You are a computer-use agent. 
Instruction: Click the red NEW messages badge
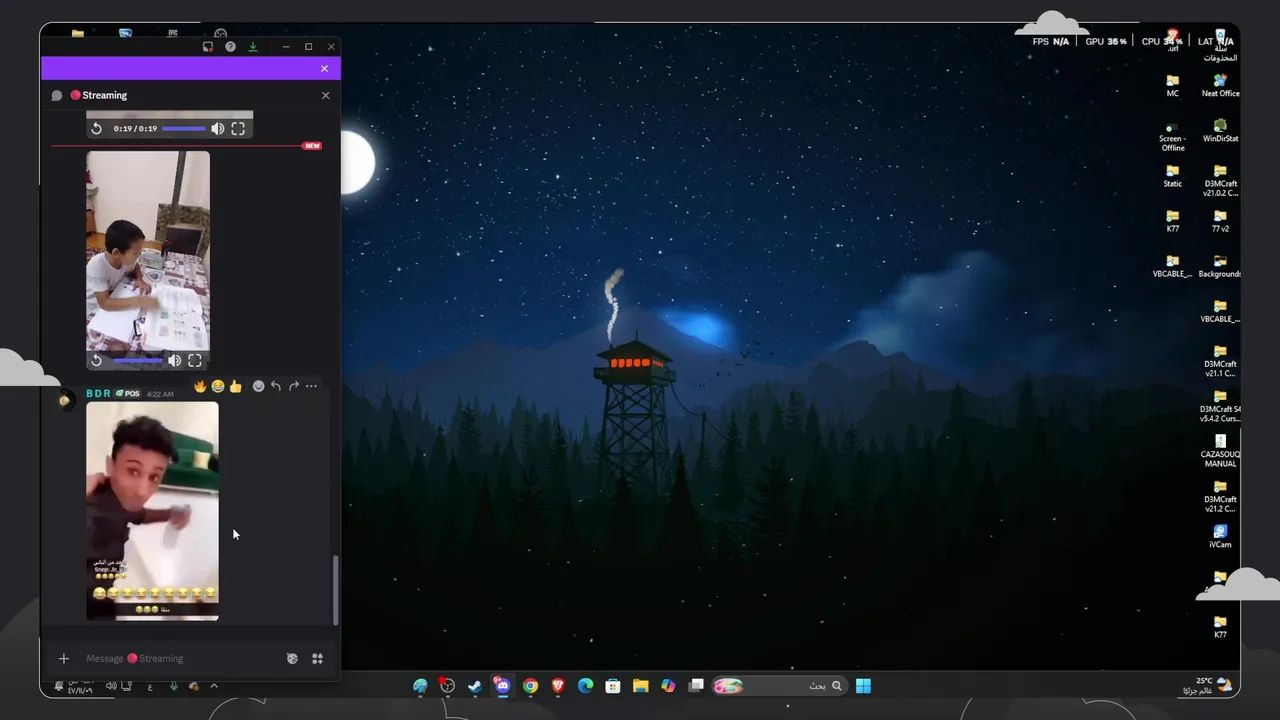312,146
